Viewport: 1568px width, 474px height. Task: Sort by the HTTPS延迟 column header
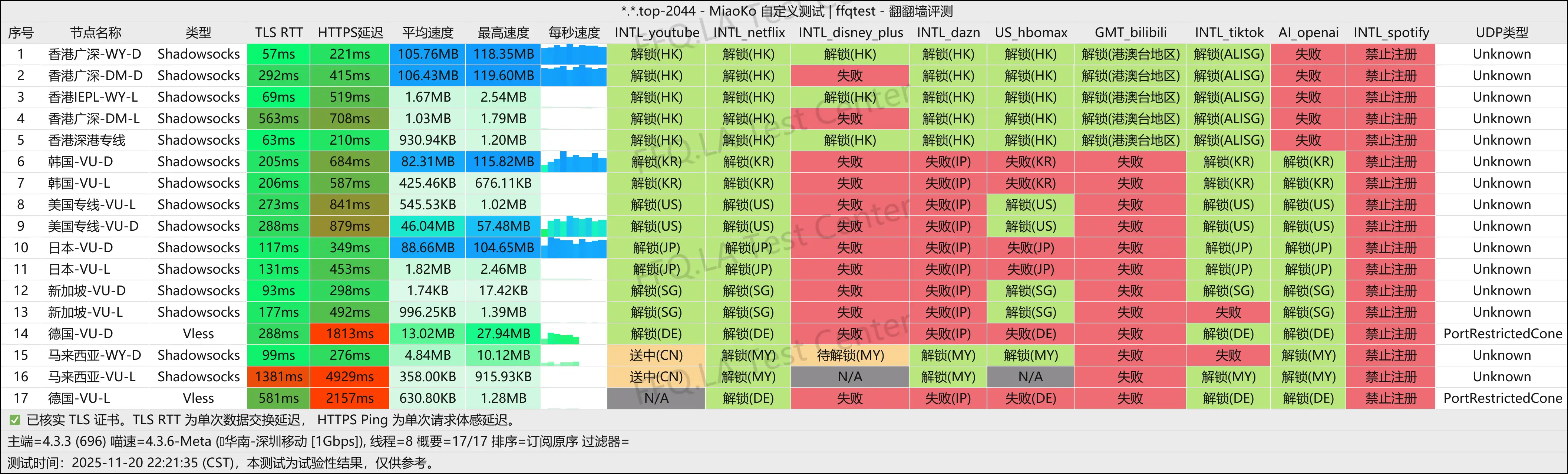coord(350,32)
